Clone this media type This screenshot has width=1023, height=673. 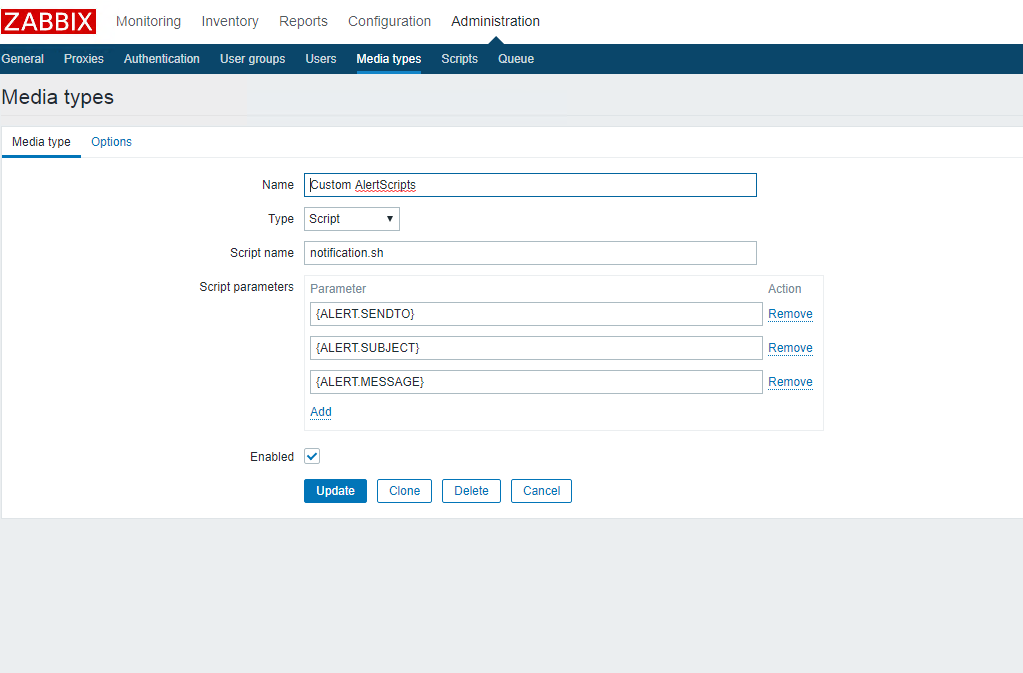pos(403,490)
